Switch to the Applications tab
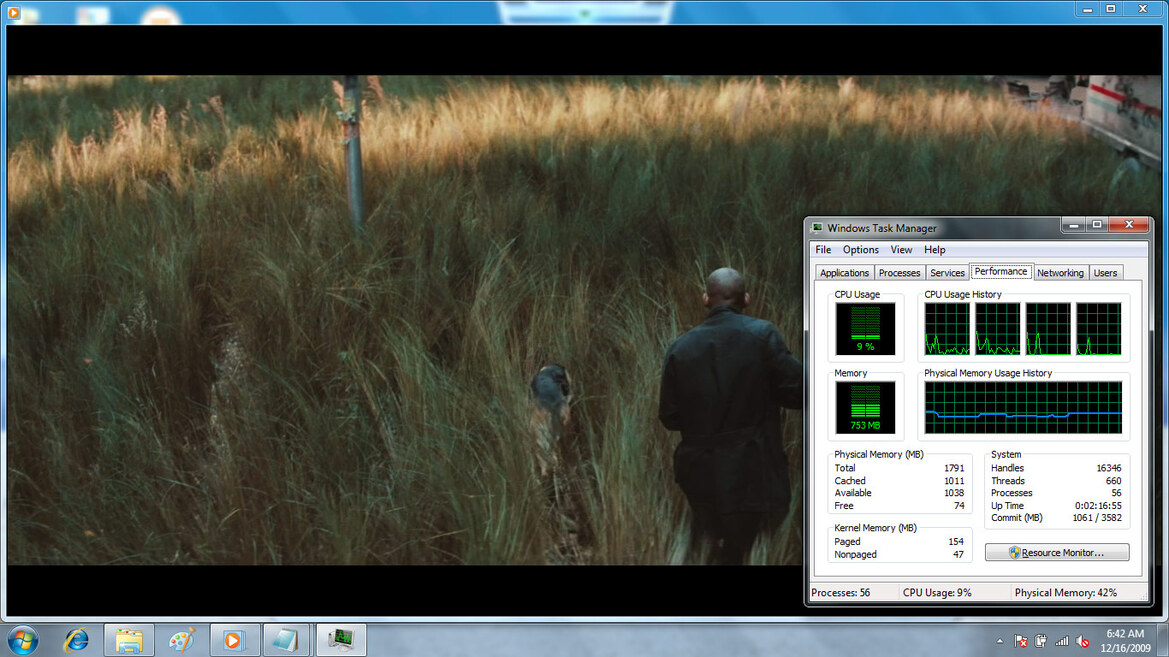1169x657 pixels. [x=844, y=273]
